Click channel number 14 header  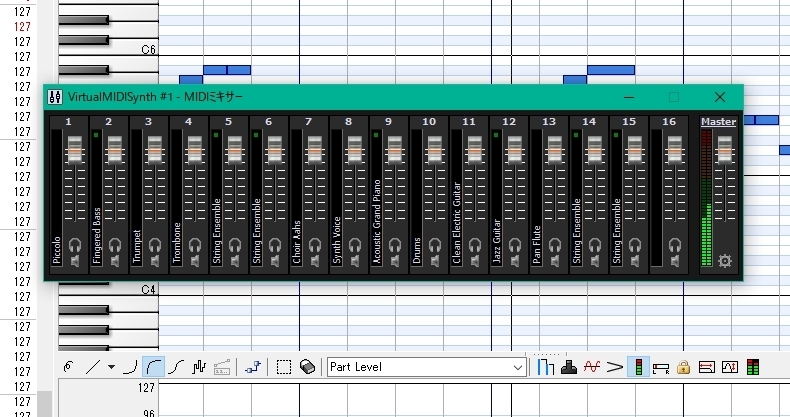589,121
